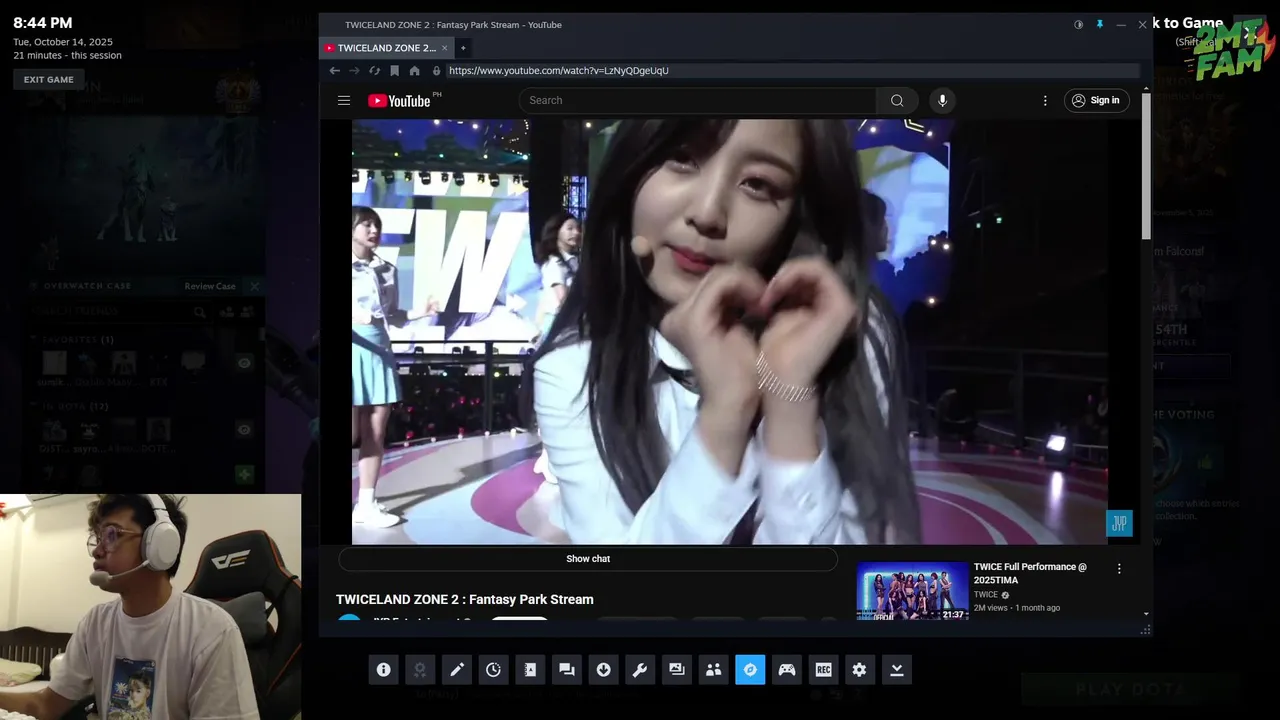The height and width of the screenshot is (720, 1280).
Task: Go forward in overlay browser
Action: point(354,71)
